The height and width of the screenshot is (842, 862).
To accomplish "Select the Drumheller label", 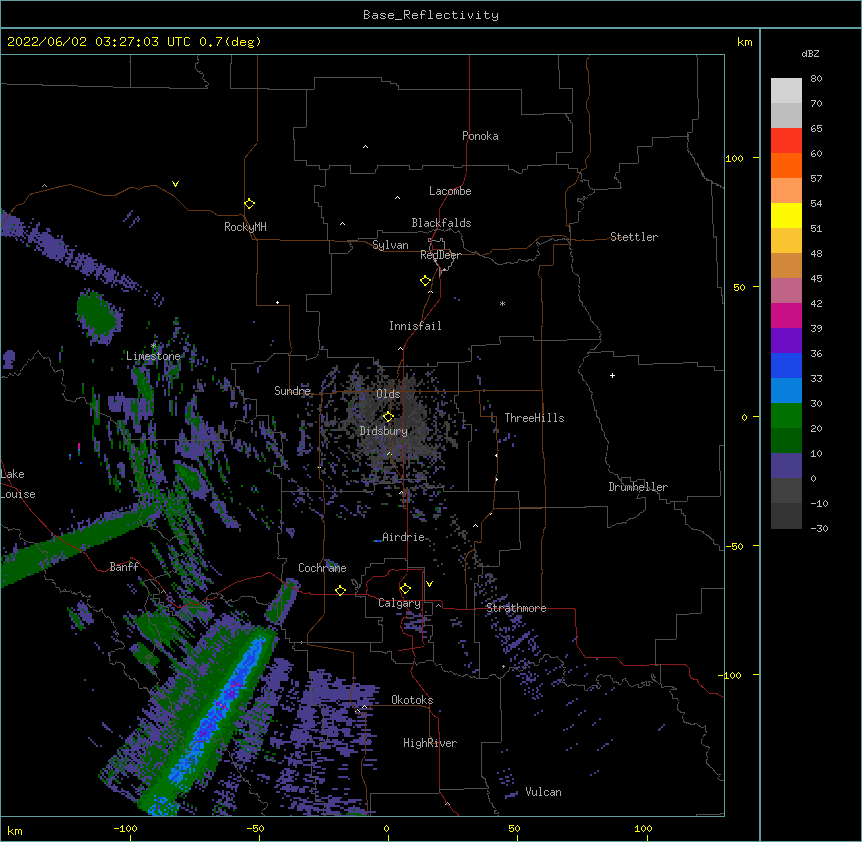I will [638, 487].
